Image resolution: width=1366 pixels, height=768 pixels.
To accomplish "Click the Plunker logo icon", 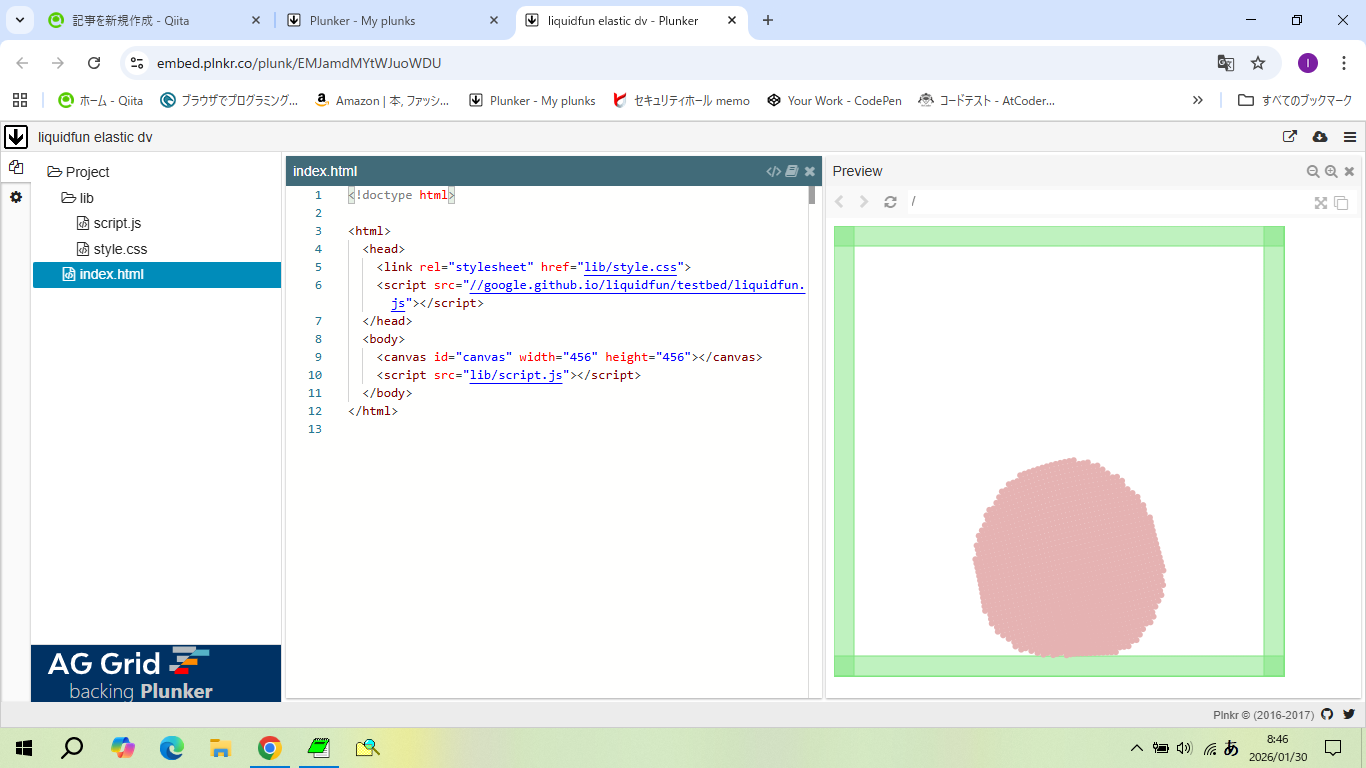I will [x=16, y=137].
